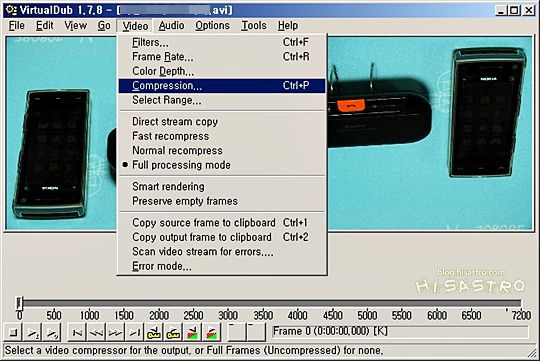
Task: Start input playback with the play button
Action: [x=33, y=333]
